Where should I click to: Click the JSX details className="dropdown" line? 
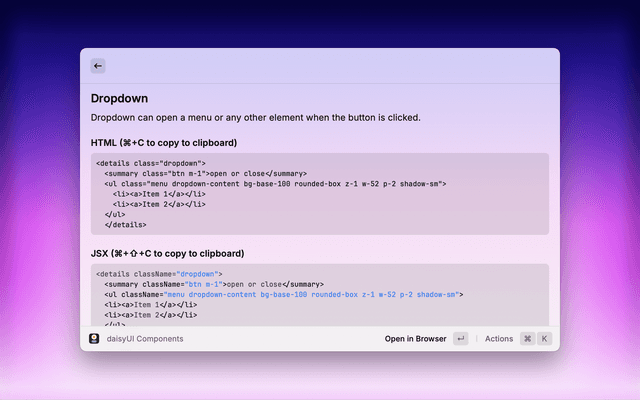[159, 273]
